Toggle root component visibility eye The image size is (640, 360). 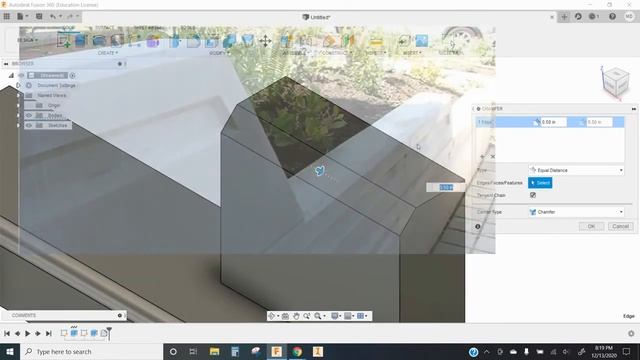tap(22, 76)
